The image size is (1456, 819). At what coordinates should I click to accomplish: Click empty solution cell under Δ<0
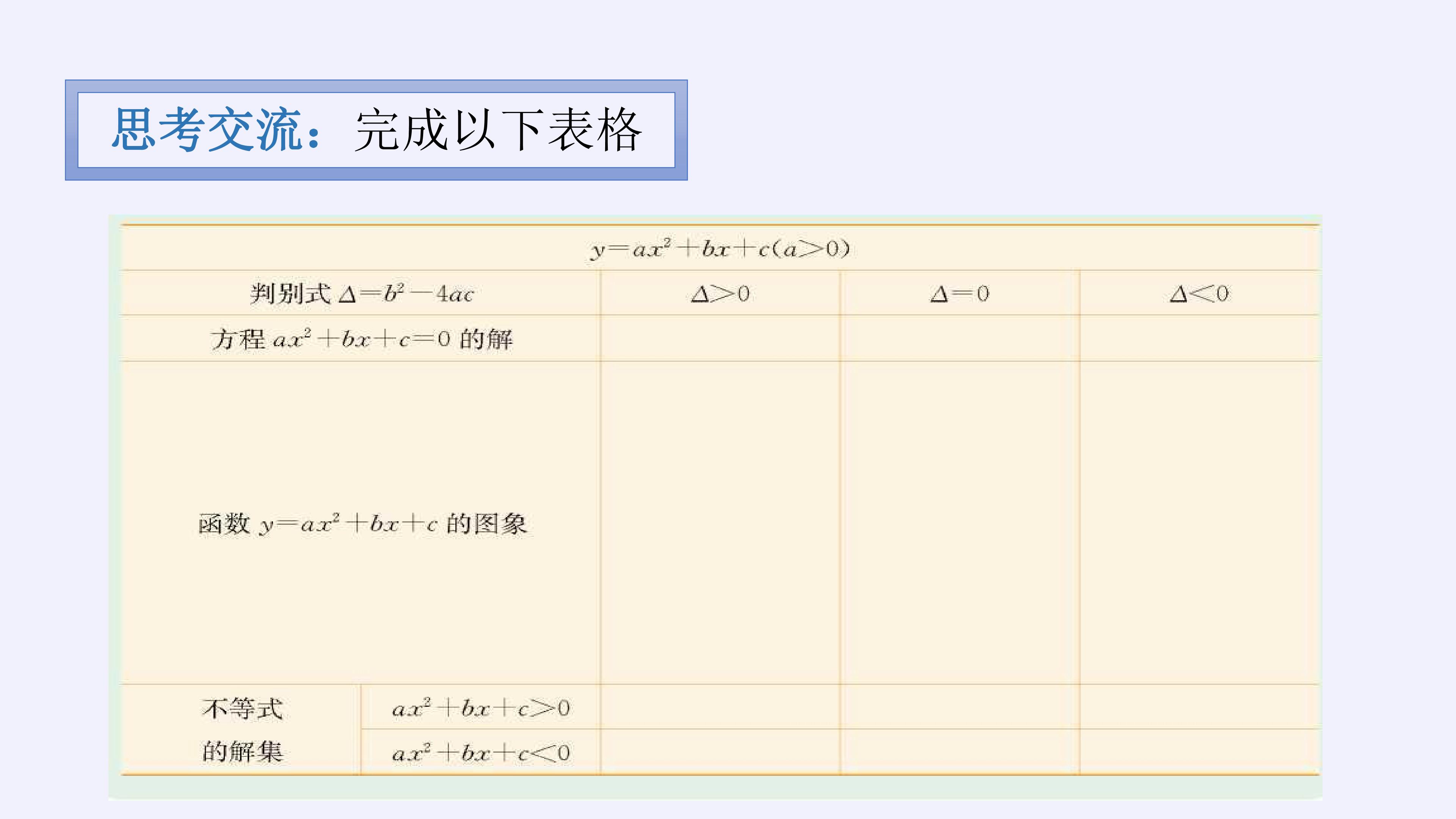click(x=1200, y=338)
